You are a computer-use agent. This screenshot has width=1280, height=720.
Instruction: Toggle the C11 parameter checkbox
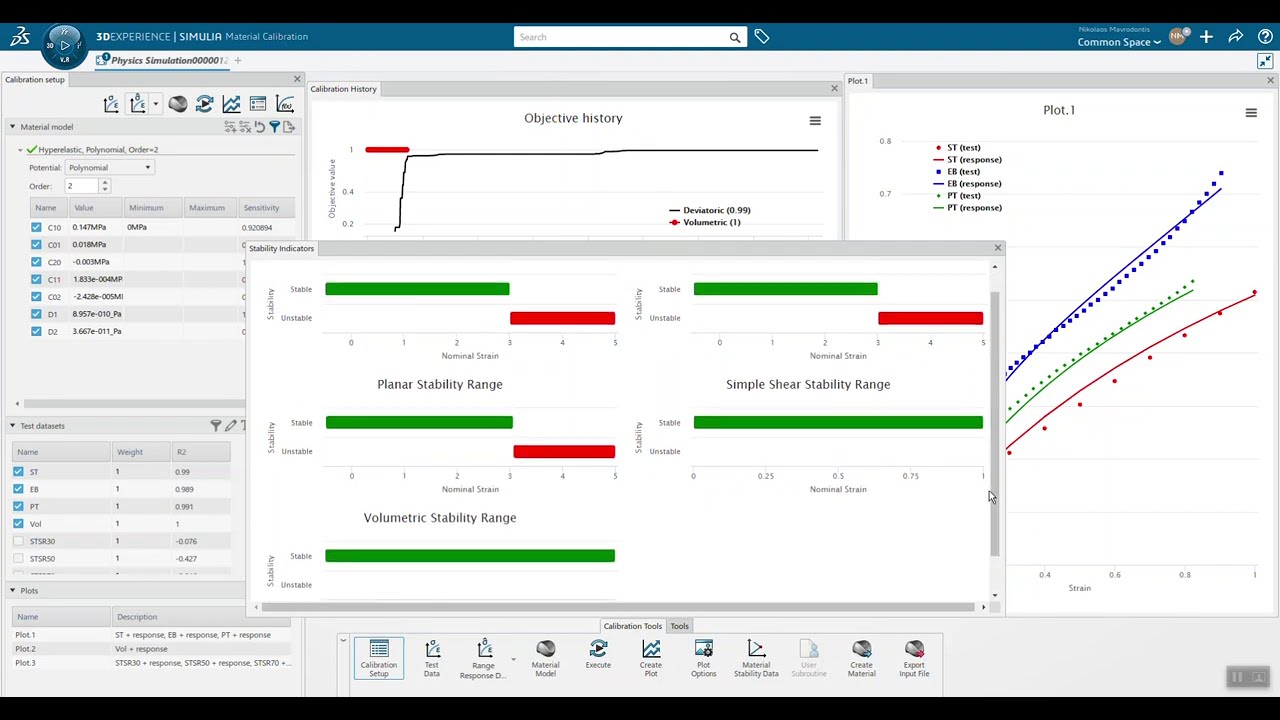(36, 279)
